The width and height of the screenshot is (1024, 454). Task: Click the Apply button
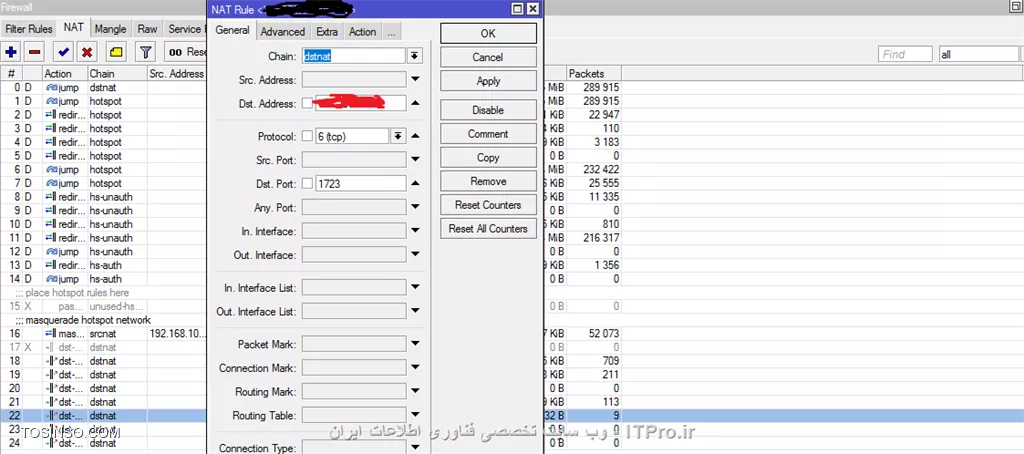coord(488,81)
